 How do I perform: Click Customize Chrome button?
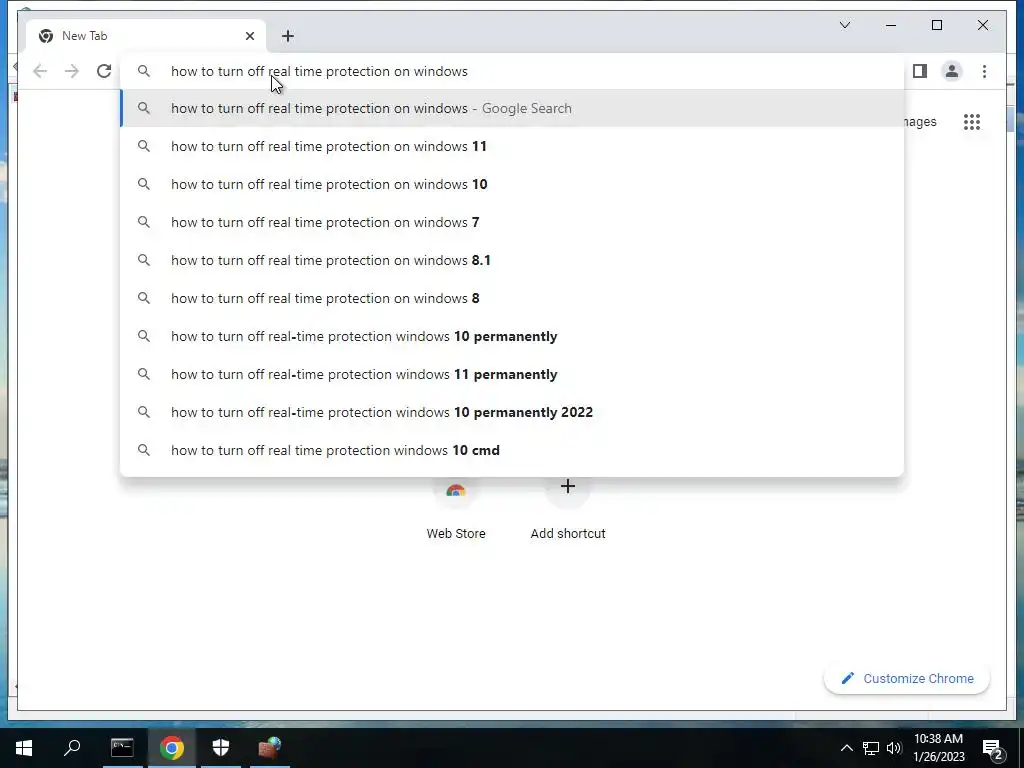click(x=906, y=679)
